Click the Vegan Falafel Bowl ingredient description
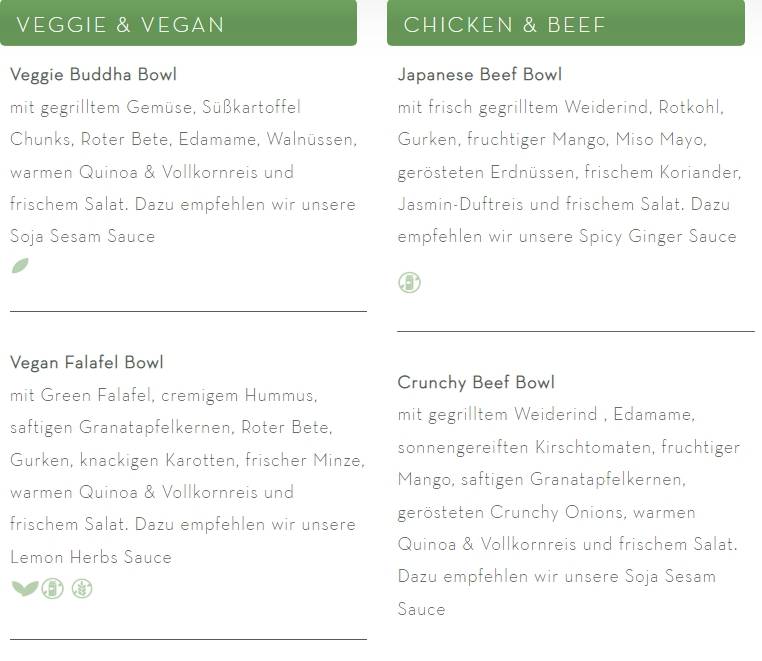The width and height of the screenshot is (762, 661). pyautogui.click(x=187, y=476)
